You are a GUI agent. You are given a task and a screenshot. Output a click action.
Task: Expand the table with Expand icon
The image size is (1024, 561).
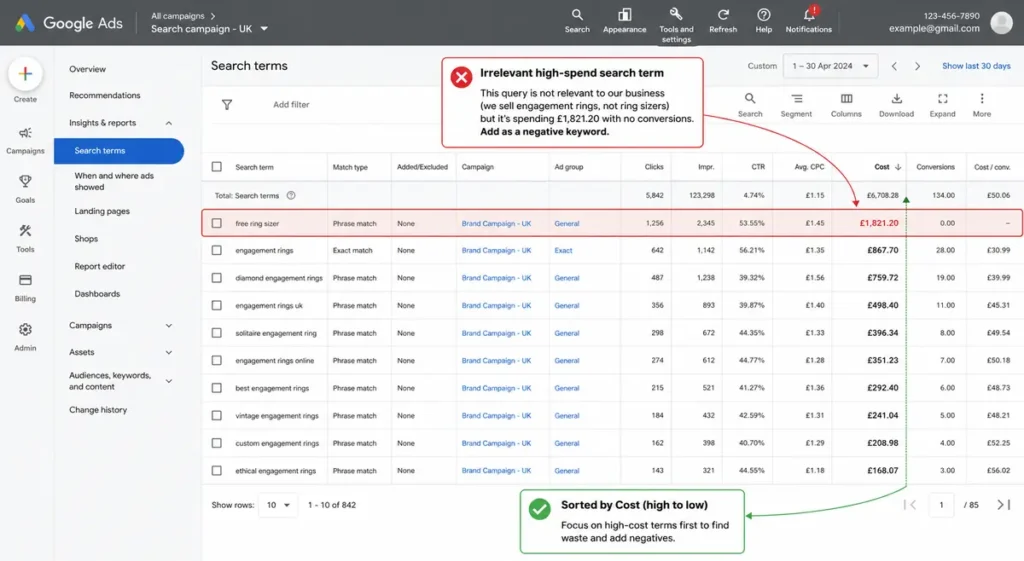click(942, 99)
